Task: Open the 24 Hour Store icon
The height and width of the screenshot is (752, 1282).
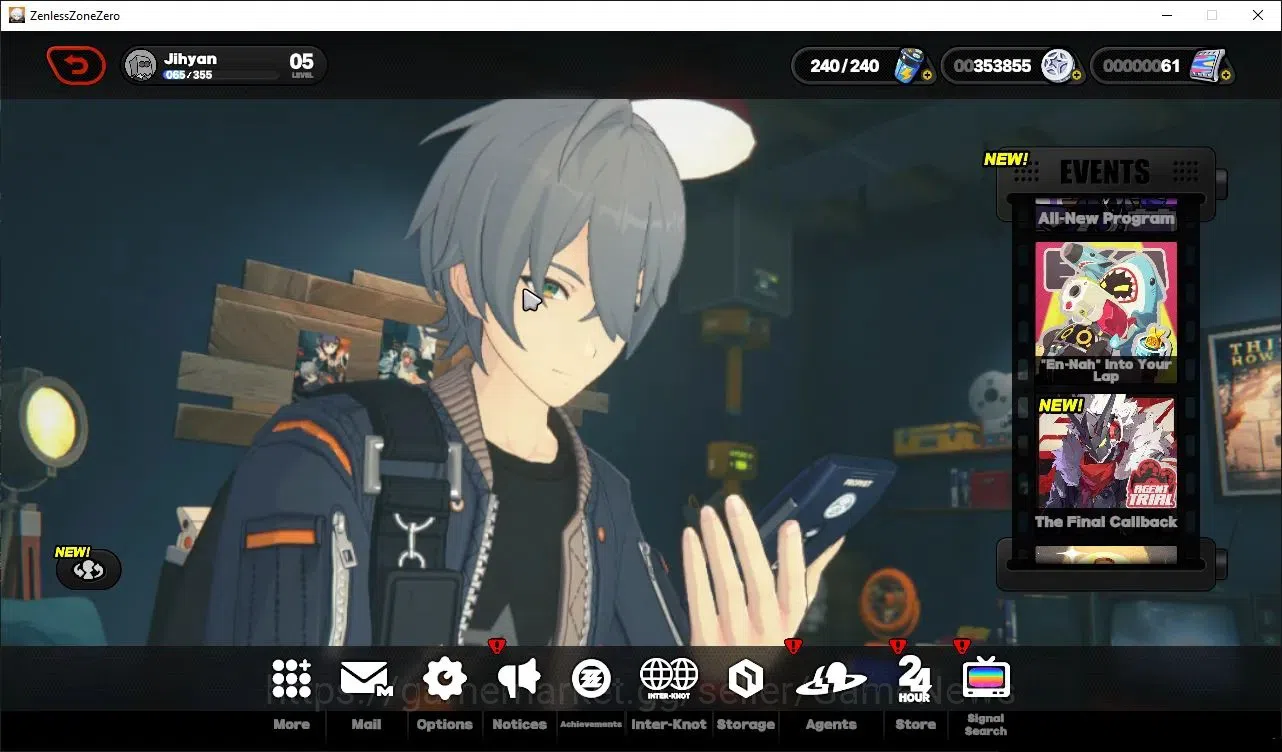Action: (x=915, y=679)
